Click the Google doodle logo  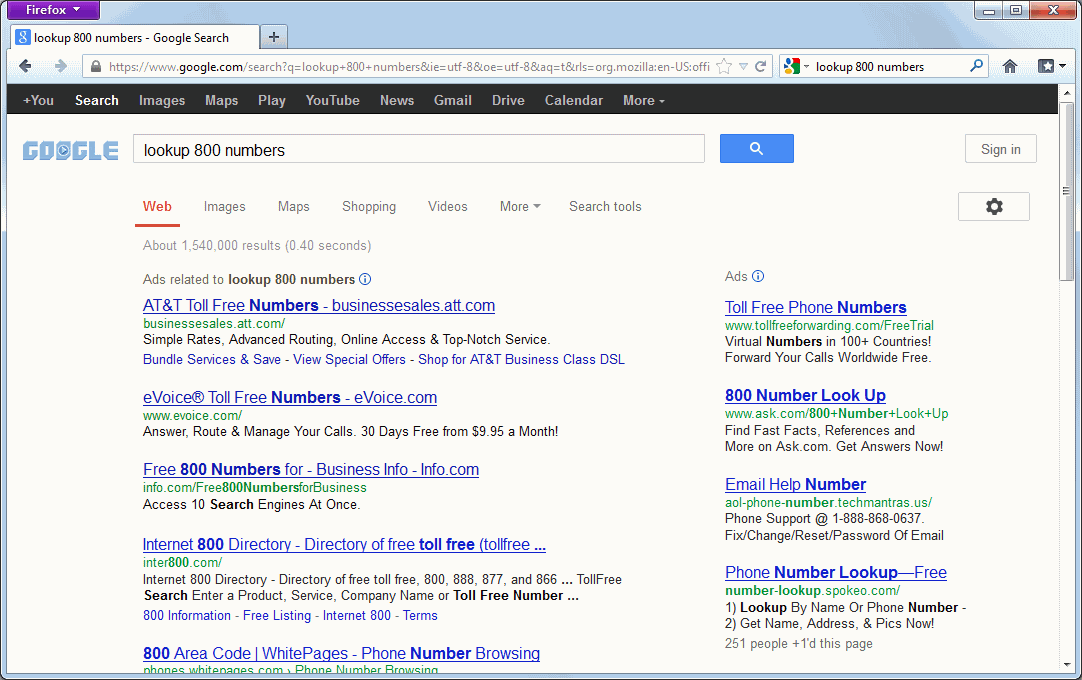pos(70,150)
